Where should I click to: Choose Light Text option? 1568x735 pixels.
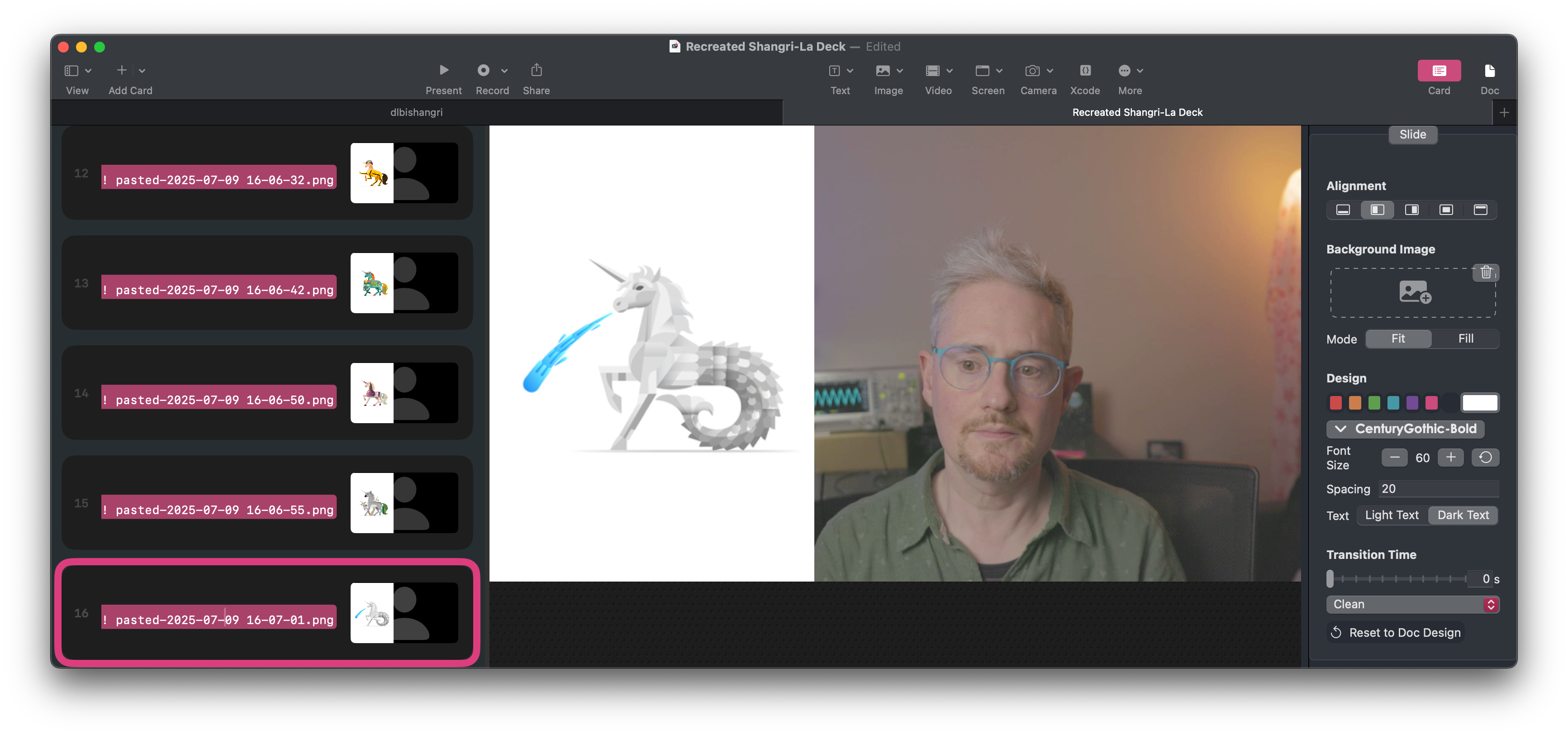[x=1392, y=515]
